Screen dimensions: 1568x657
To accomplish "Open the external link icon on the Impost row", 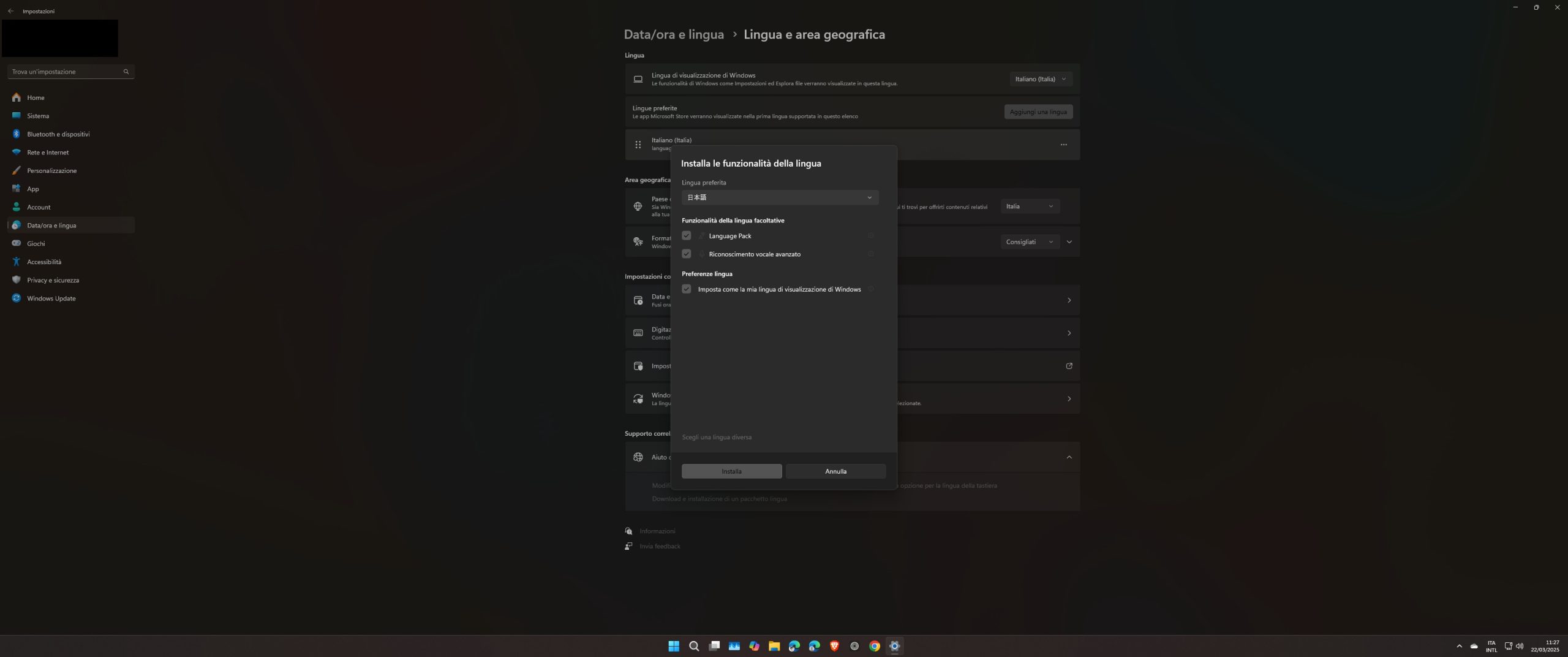I will 1069,366.
